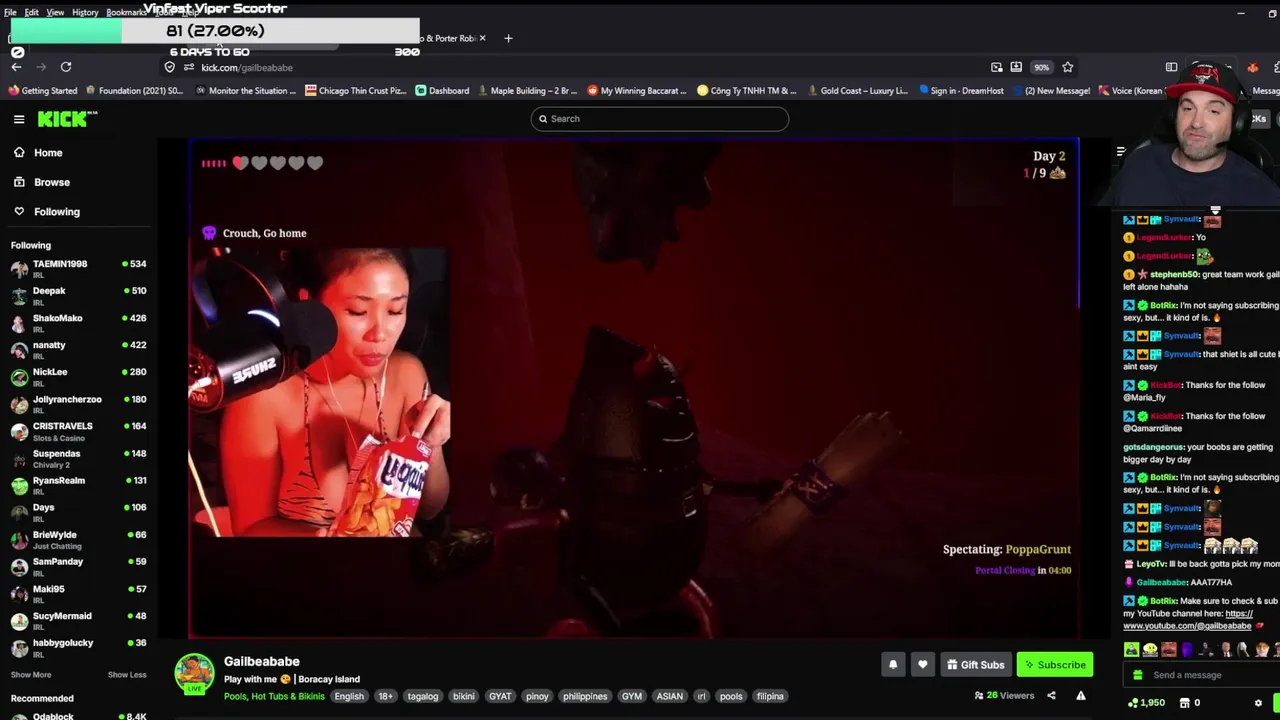Viewport: 1280px width, 720px height.
Task: Open Deepak channel in Following
Action: [x=78, y=295]
